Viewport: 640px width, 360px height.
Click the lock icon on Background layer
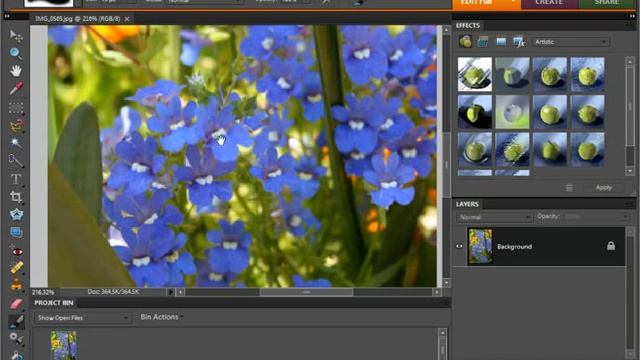pos(611,246)
